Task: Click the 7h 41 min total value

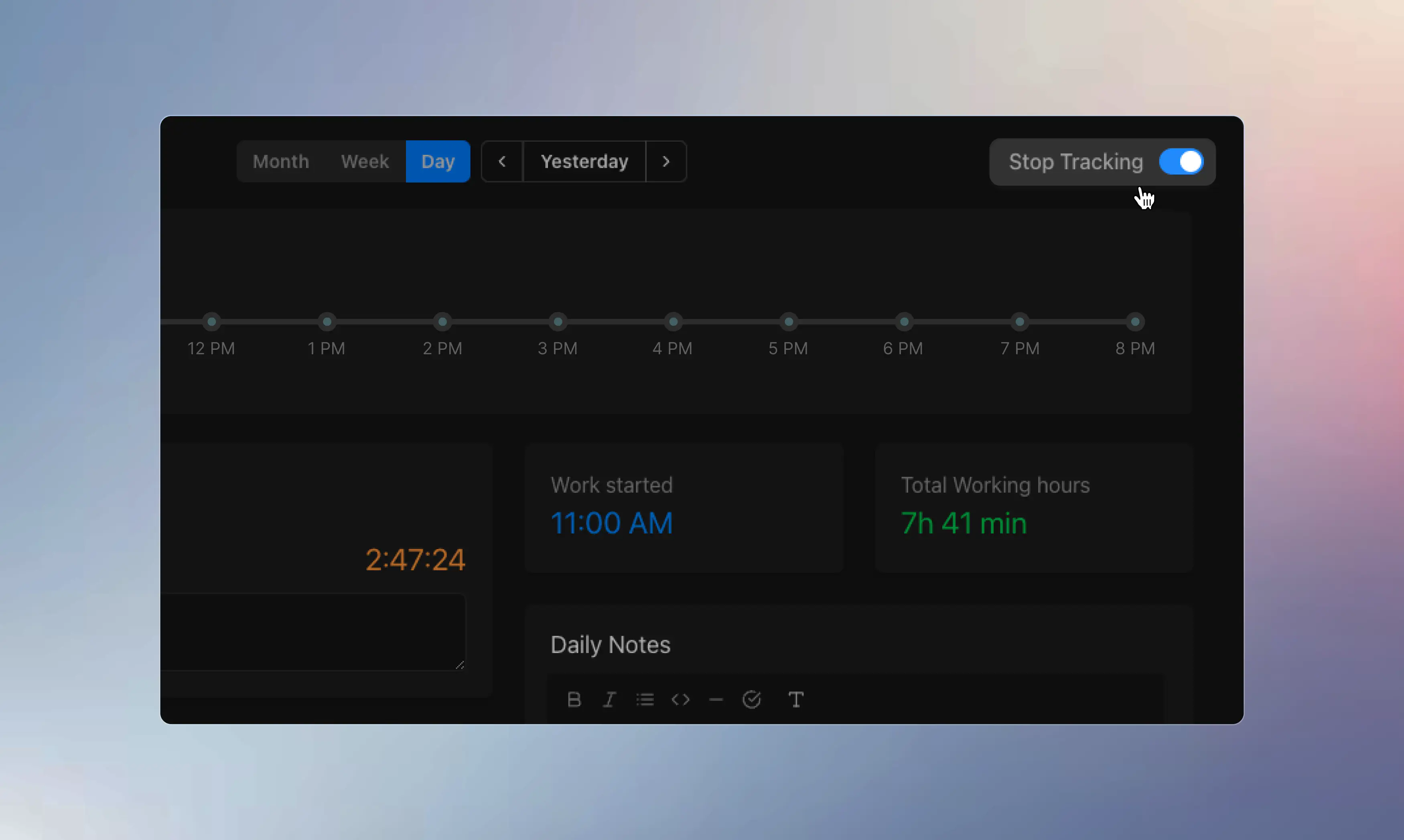Action: click(x=964, y=523)
